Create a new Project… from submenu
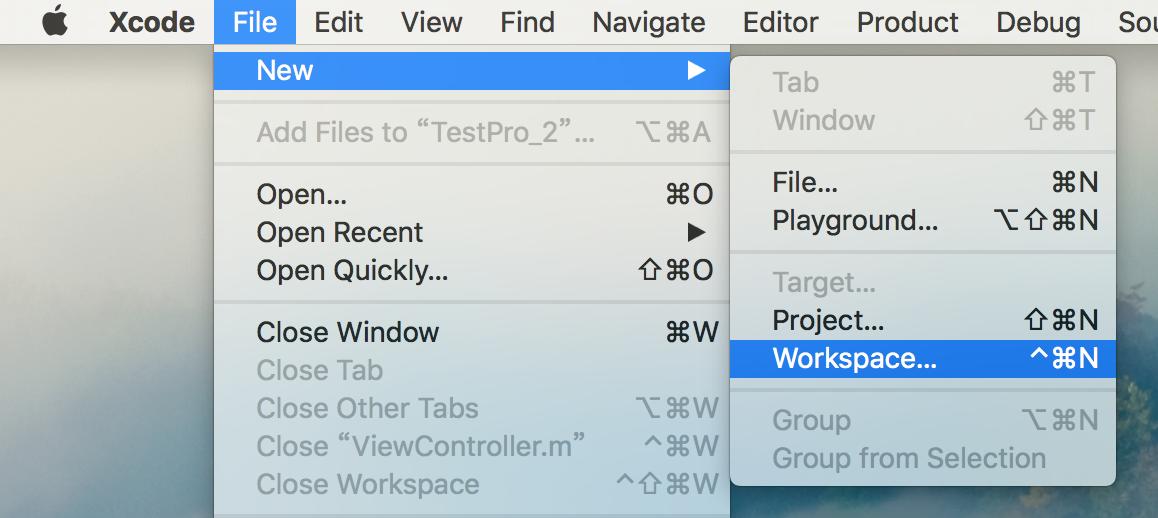Image resolution: width=1158 pixels, height=518 pixels. tap(922, 321)
